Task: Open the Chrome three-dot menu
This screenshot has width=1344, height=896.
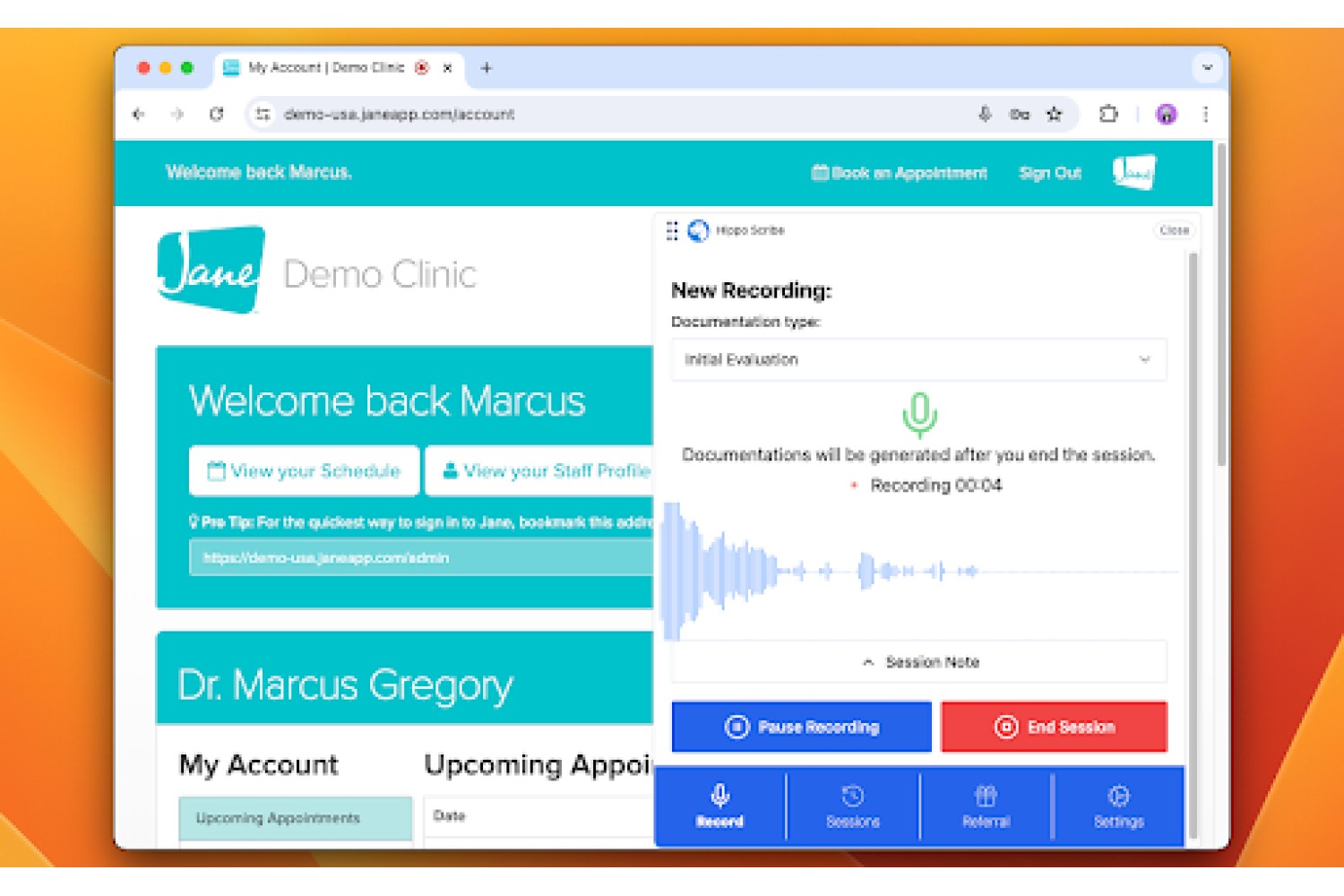Action: [1205, 114]
